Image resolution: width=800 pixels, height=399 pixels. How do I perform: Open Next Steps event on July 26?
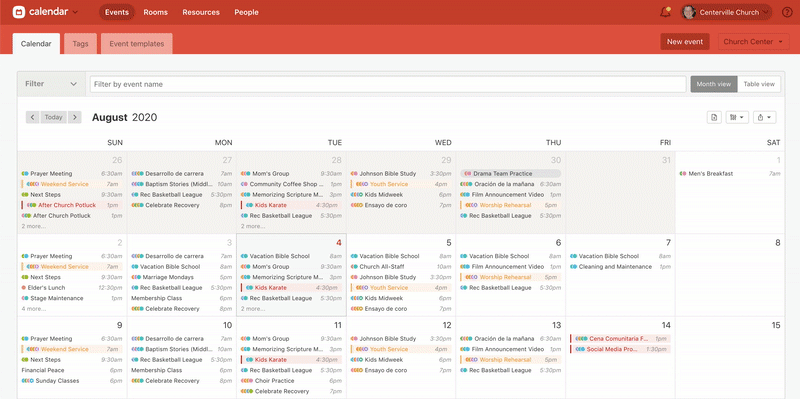71,194
